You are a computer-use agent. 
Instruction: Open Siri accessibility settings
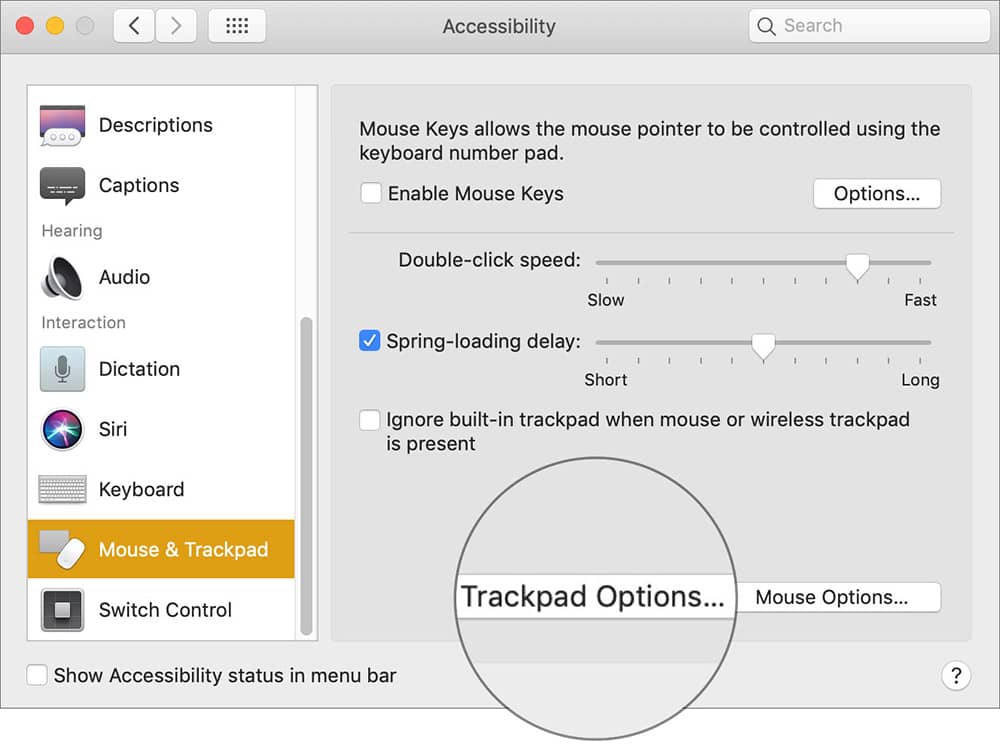pos(62,429)
